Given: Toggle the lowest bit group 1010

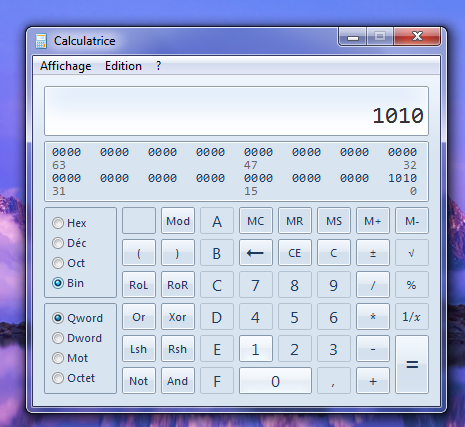Looking at the screenshot, I should tap(402, 178).
